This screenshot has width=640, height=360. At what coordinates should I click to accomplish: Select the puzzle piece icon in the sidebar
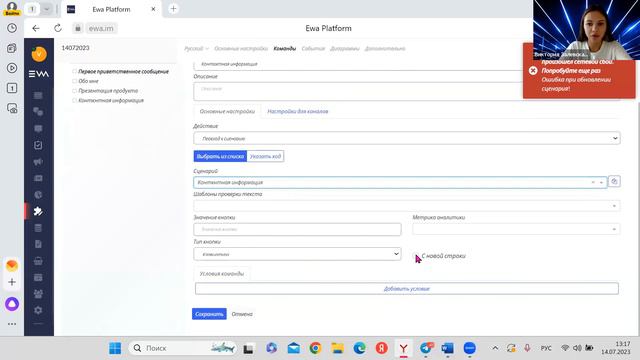(x=38, y=211)
